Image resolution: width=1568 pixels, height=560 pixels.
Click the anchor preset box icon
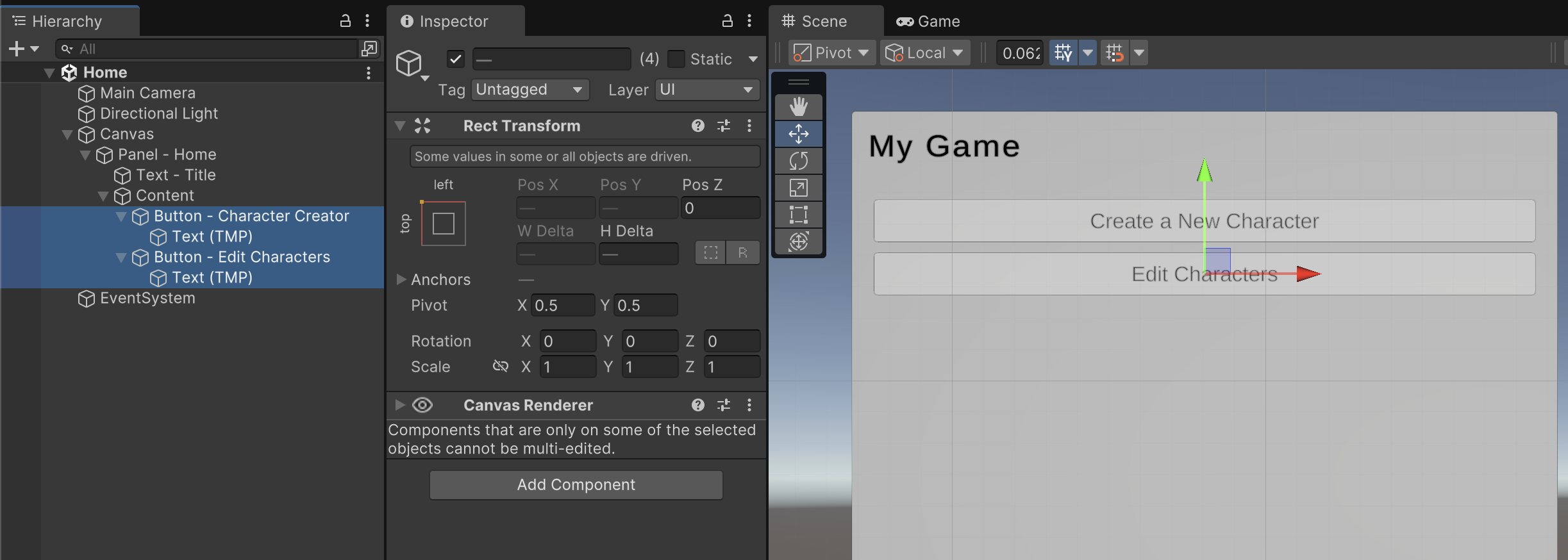coord(443,224)
